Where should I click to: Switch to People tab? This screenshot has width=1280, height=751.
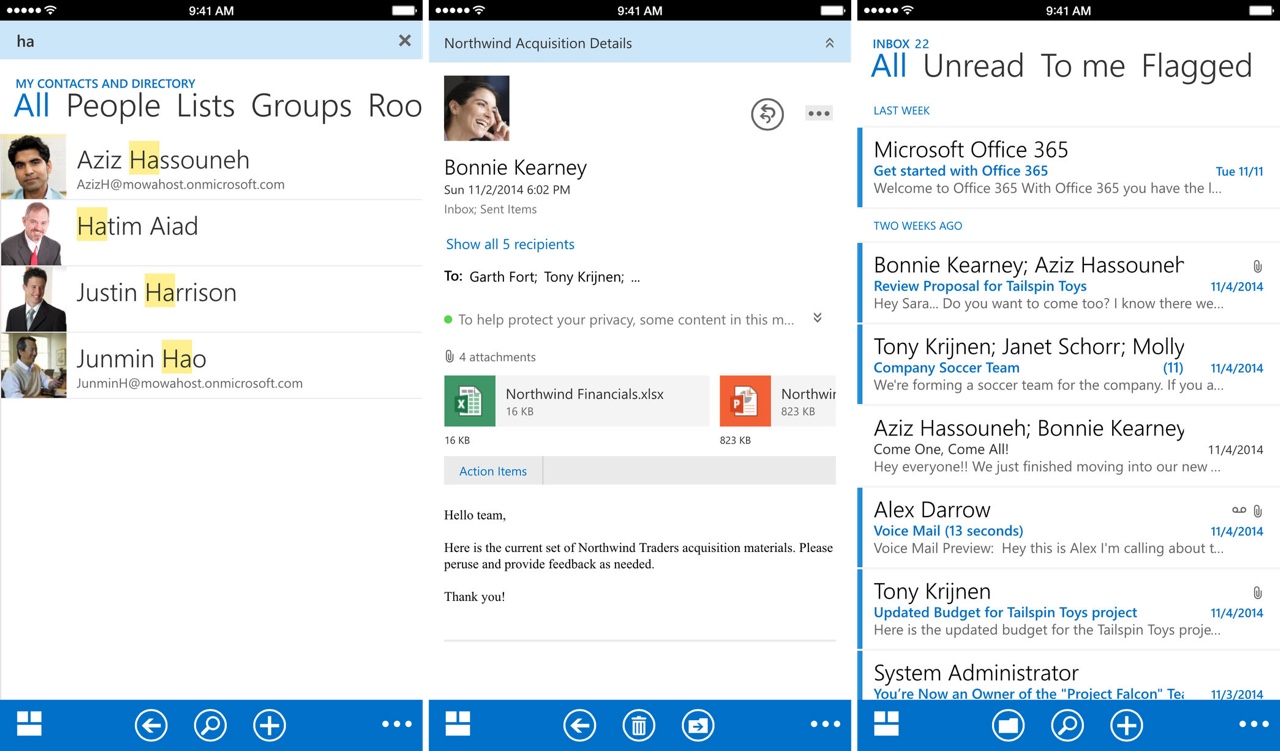click(x=113, y=107)
